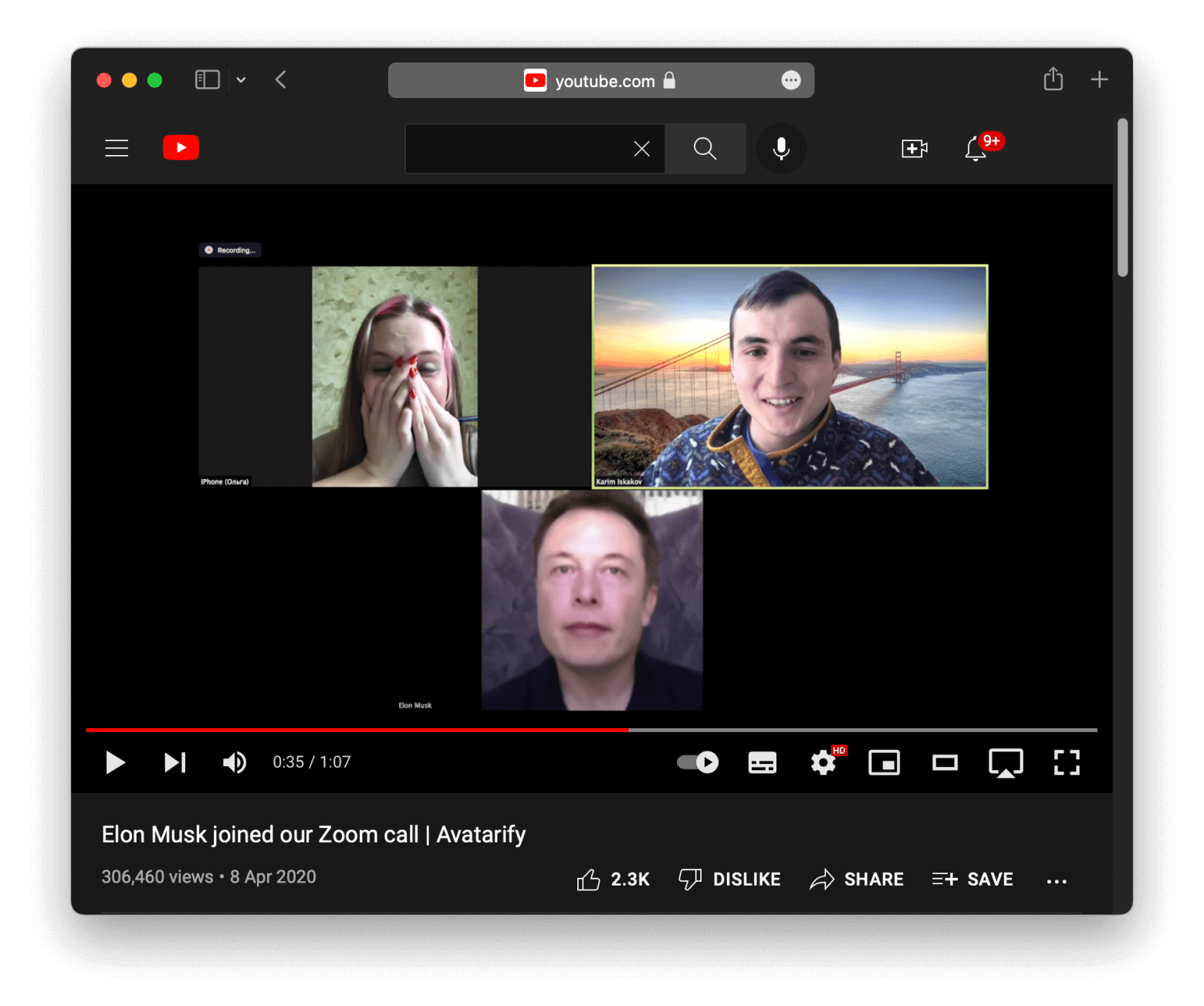Click the '306,460 views • 8 Apr 2020' text

[x=209, y=877]
